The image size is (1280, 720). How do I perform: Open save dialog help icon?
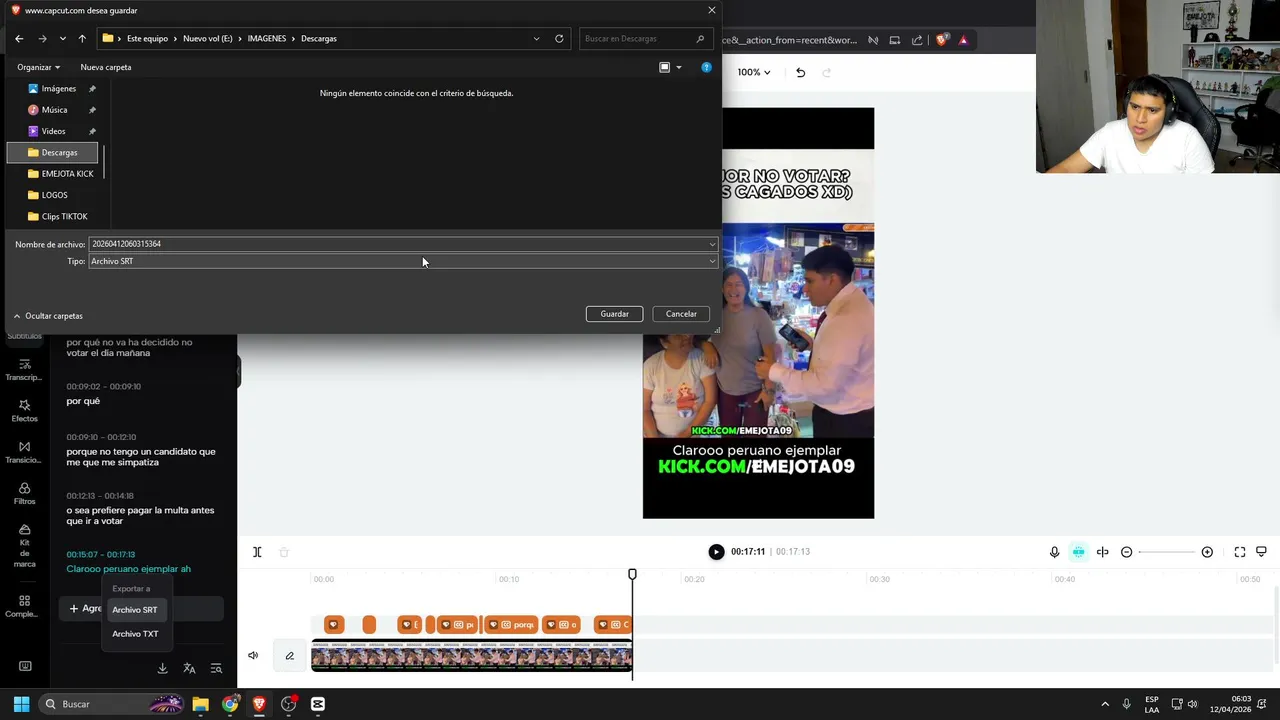point(706,67)
